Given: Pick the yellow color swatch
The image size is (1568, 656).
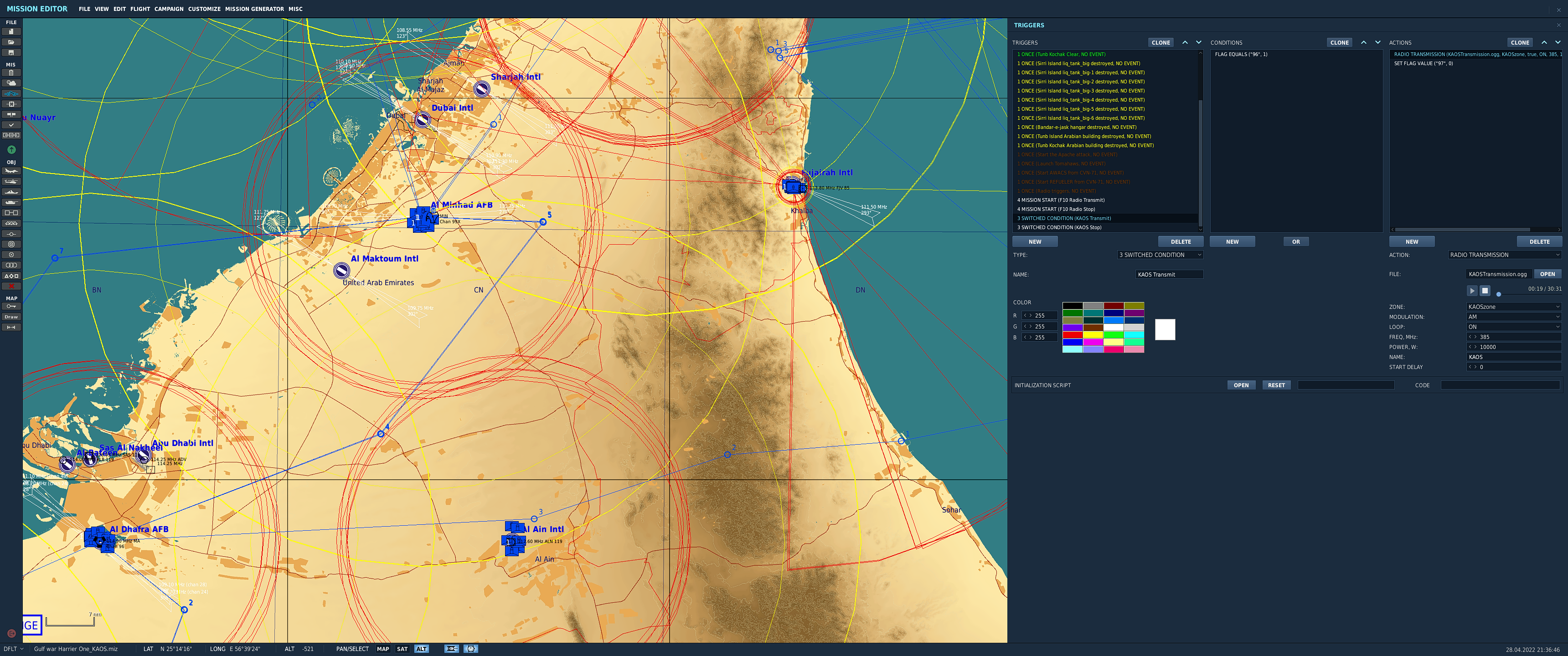Looking at the screenshot, I should pos(1093,335).
